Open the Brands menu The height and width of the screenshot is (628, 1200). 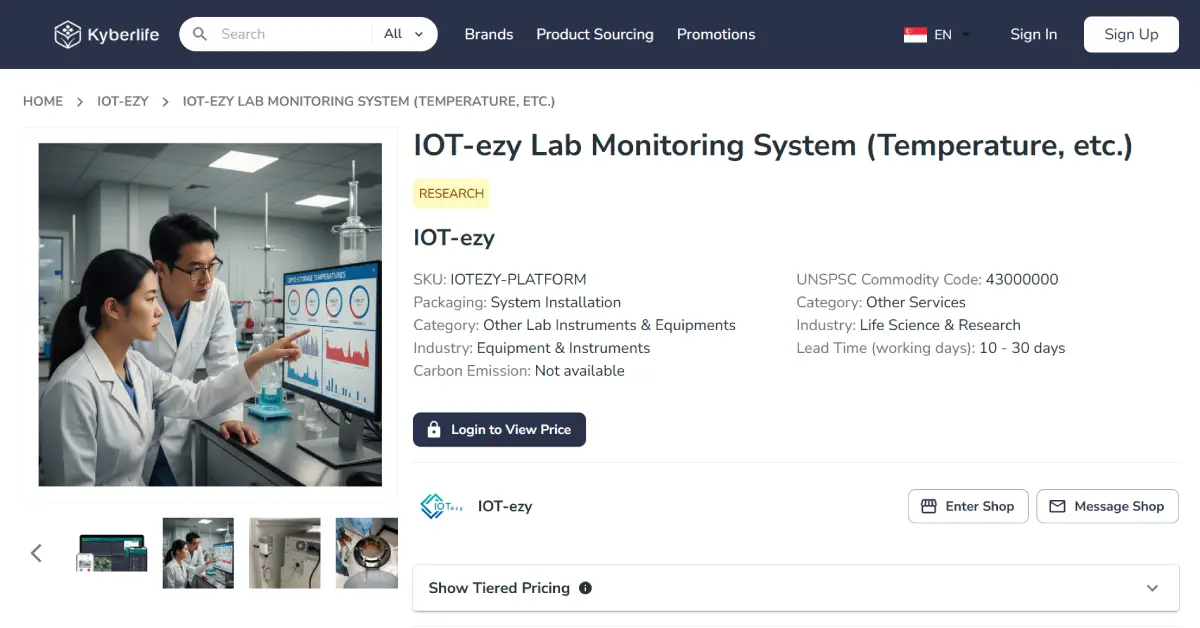(x=488, y=34)
